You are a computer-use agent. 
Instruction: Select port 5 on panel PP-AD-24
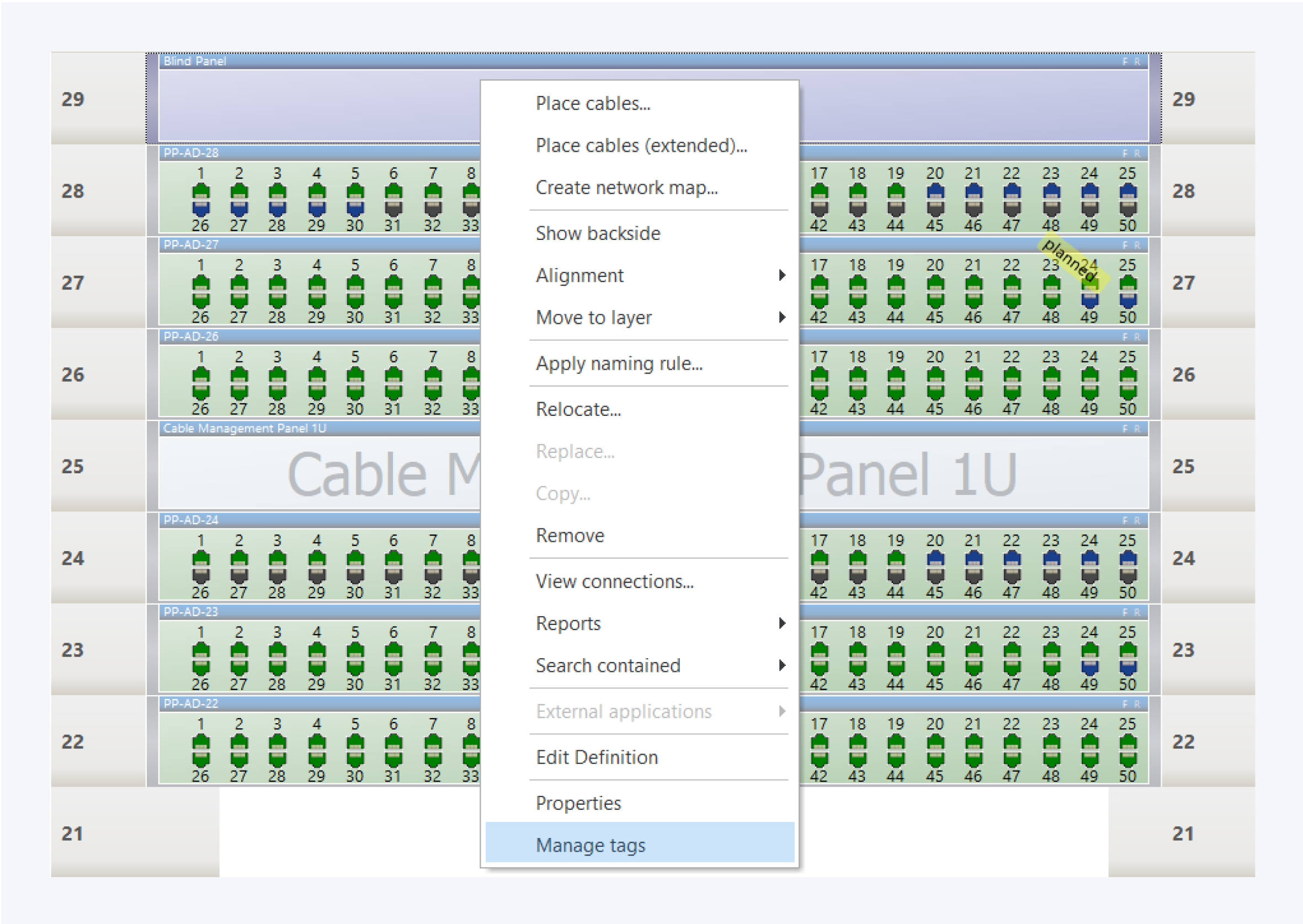pos(355,558)
